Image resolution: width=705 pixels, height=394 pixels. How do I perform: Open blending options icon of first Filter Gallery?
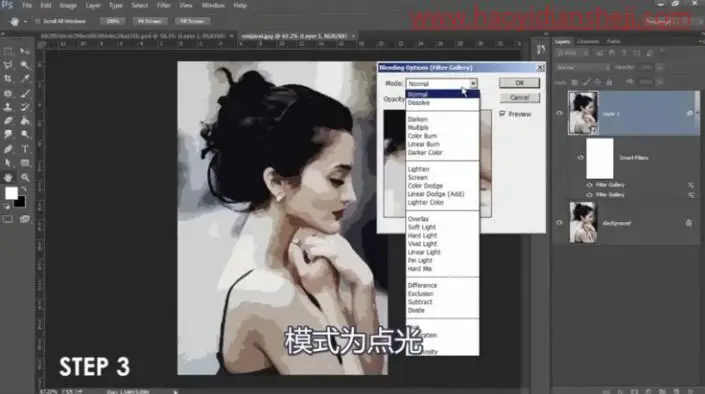coord(691,185)
